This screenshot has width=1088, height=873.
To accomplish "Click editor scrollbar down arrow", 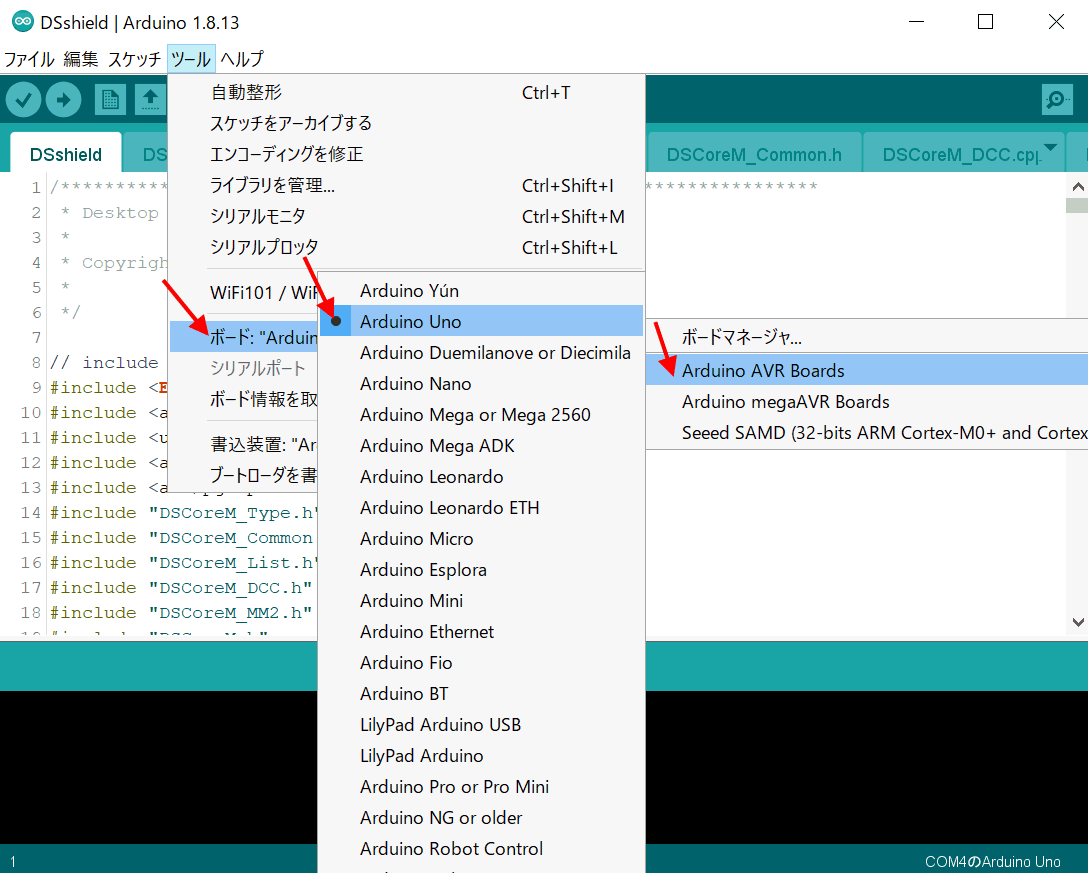I will [x=1078, y=622].
